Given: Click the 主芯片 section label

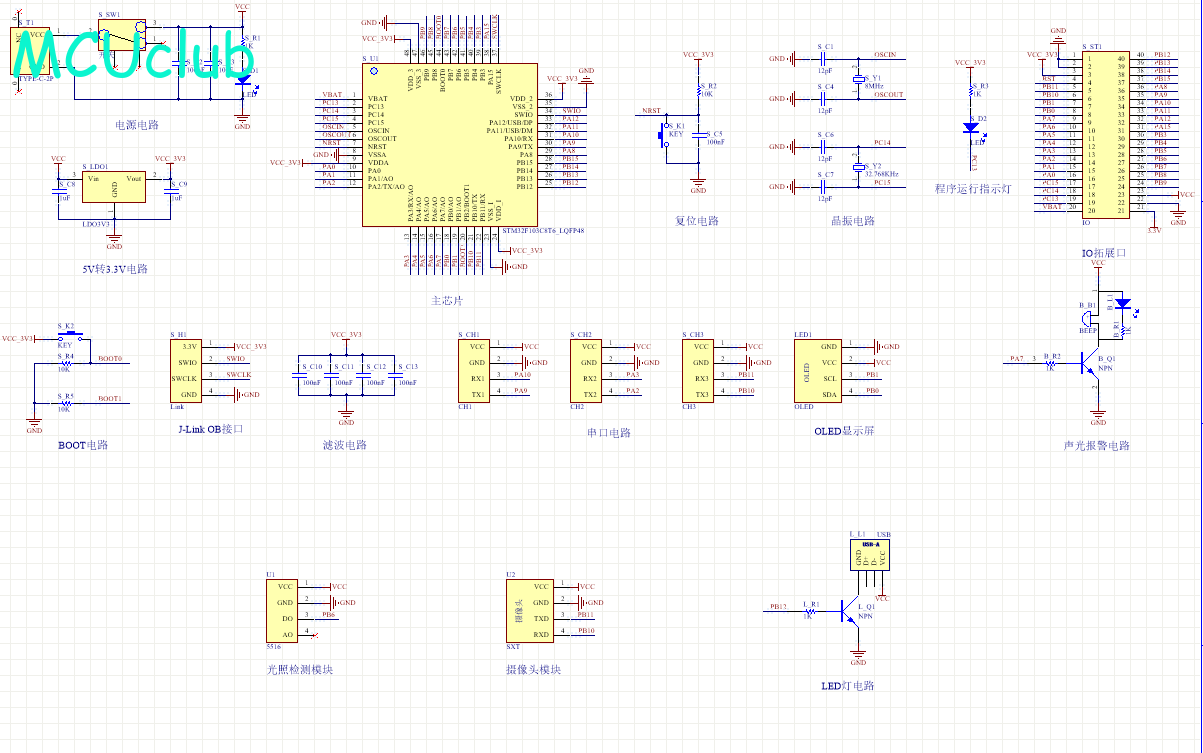Looking at the screenshot, I should point(447,300).
